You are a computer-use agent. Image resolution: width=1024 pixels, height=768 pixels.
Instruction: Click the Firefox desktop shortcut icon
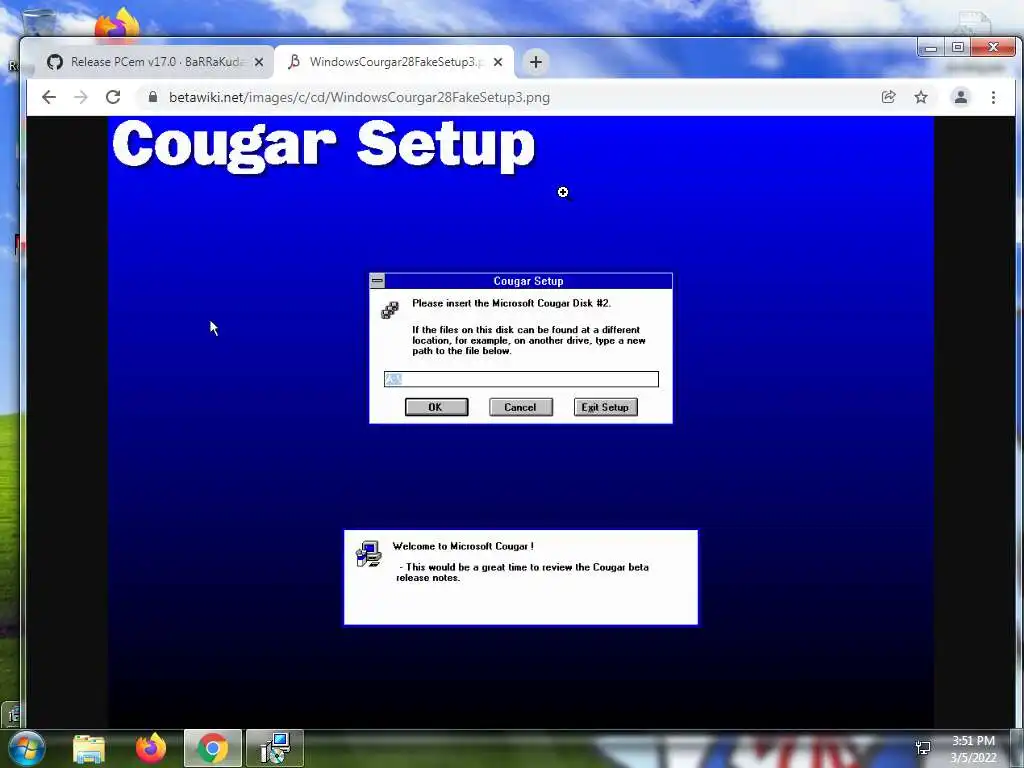click(118, 25)
